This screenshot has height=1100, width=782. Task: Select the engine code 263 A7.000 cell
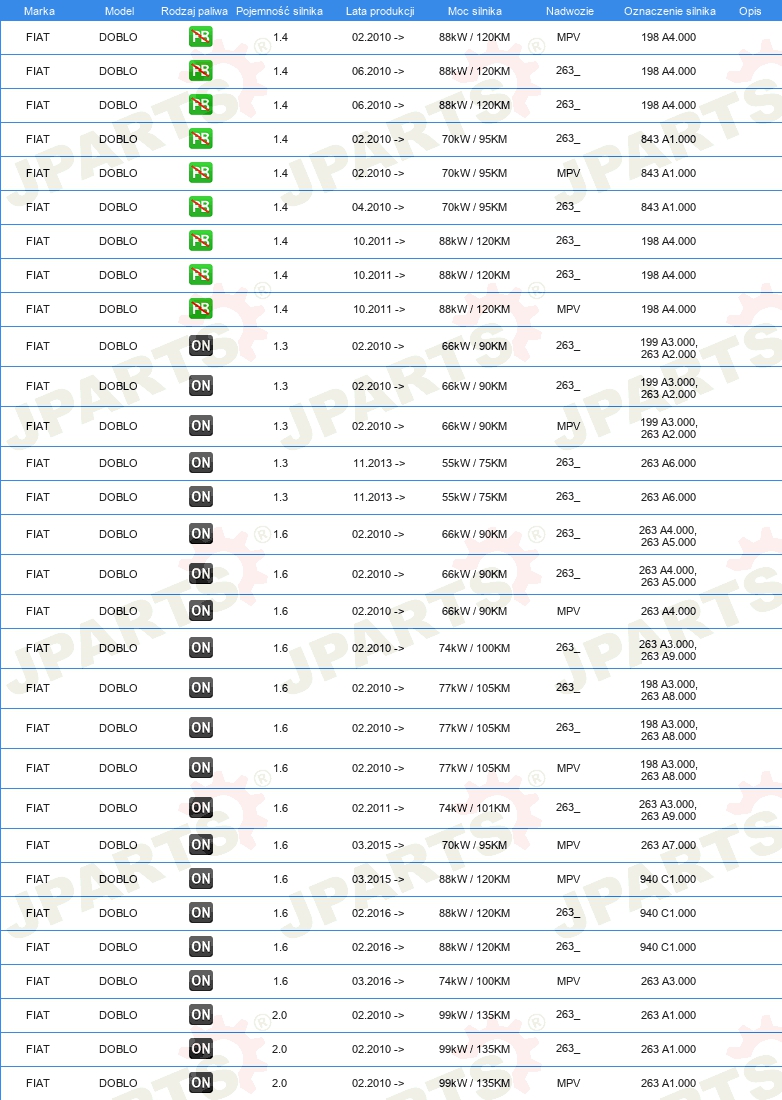tap(668, 845)
